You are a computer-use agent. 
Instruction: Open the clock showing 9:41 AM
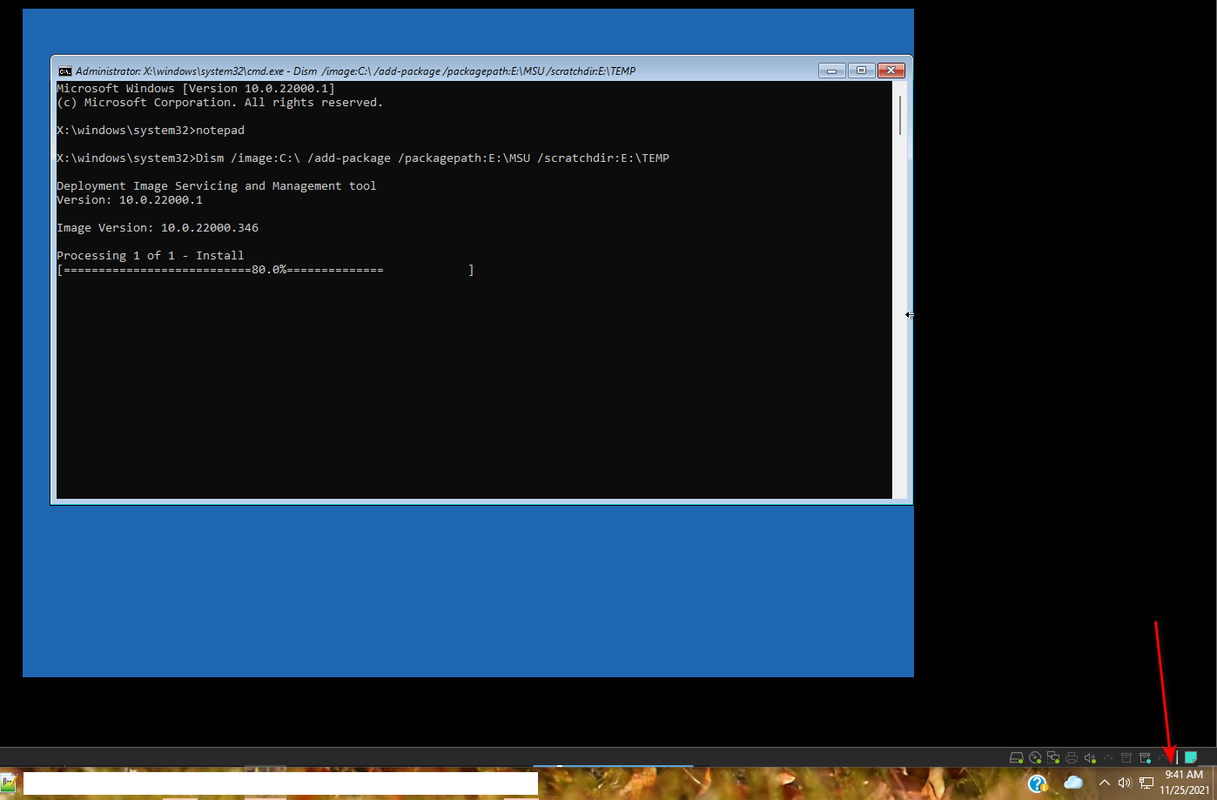(x=1184, y=774)
